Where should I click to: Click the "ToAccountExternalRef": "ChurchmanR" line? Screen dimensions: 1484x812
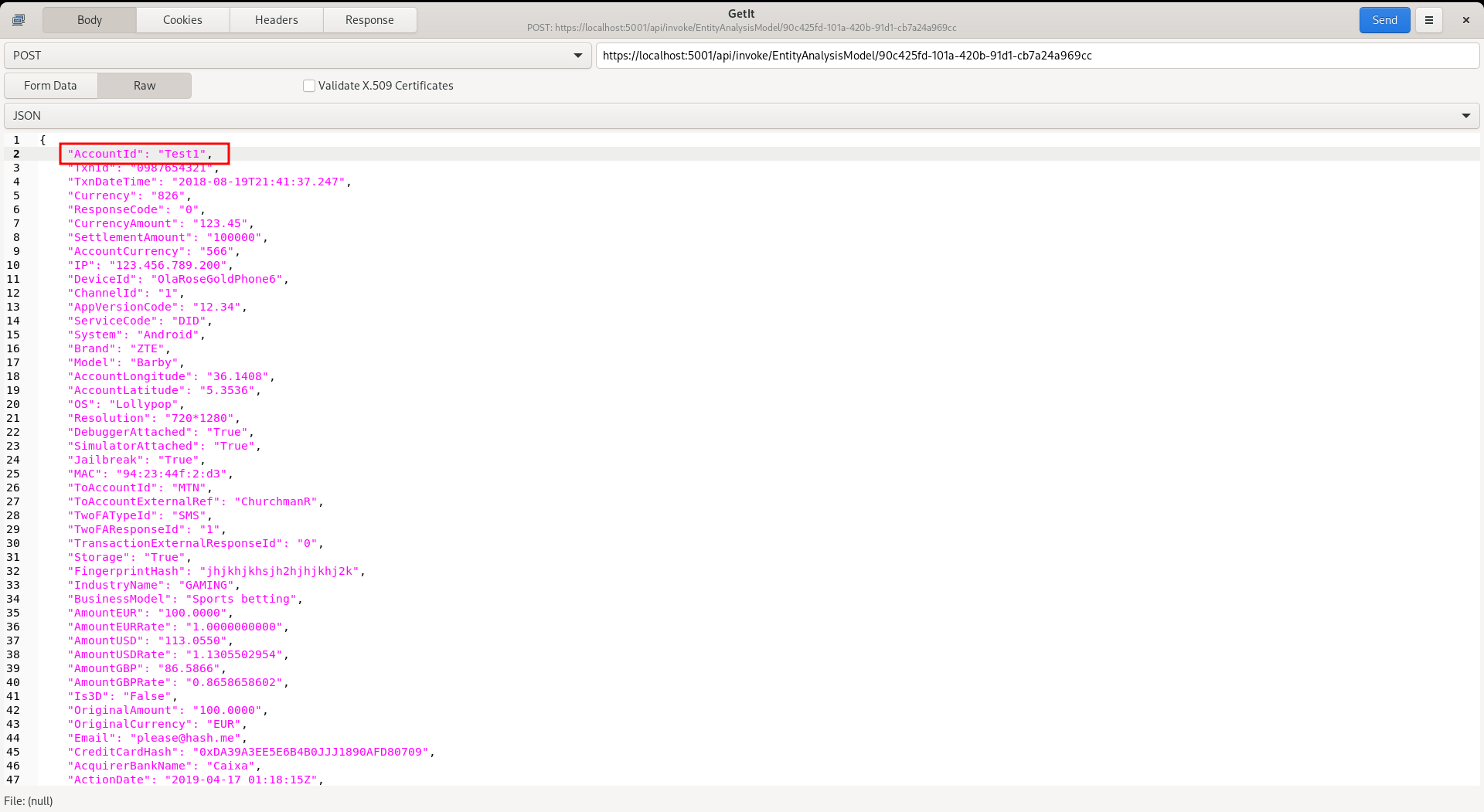(x=196, y=501)
